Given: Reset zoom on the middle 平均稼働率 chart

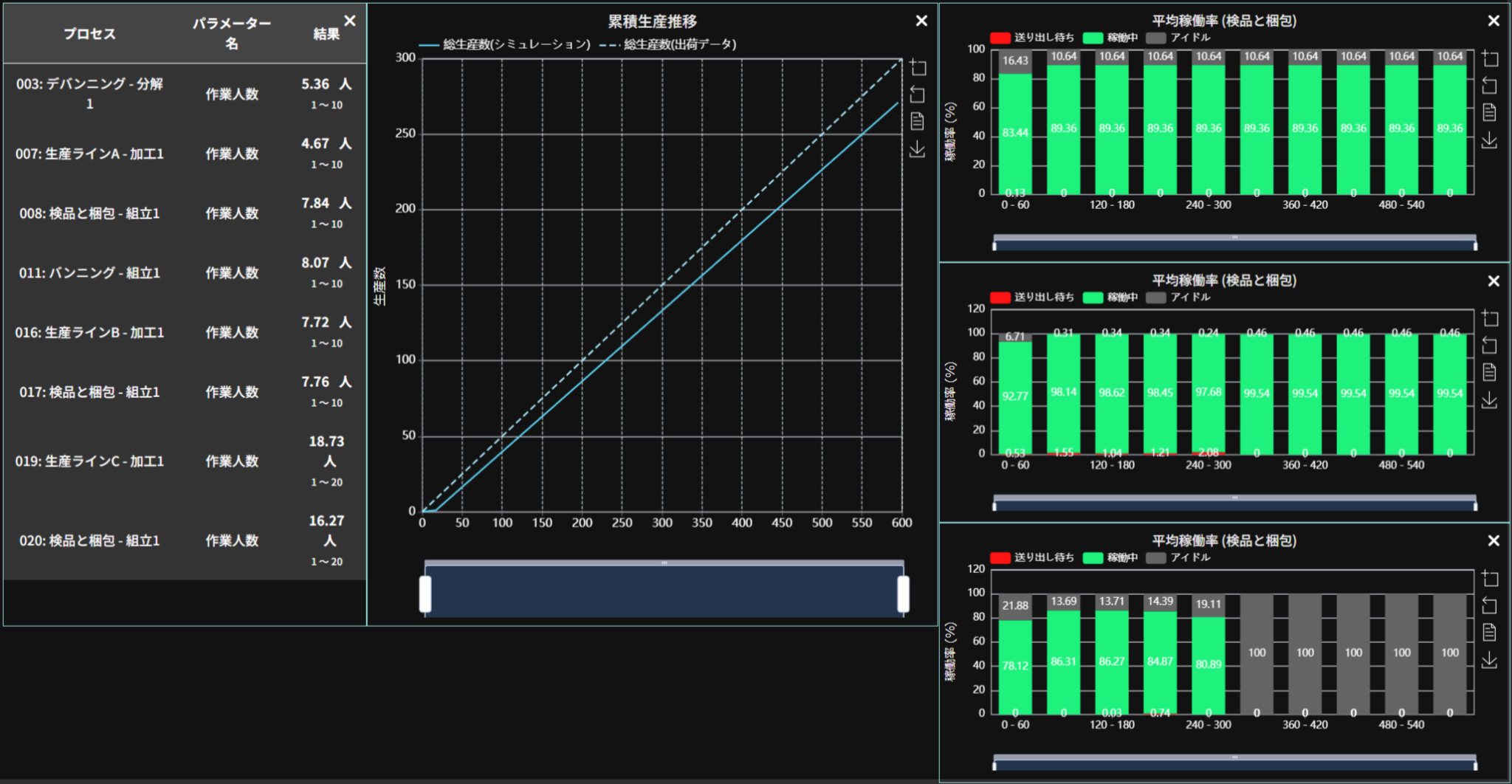Looking at the screenshot, I should [1490, 345].
